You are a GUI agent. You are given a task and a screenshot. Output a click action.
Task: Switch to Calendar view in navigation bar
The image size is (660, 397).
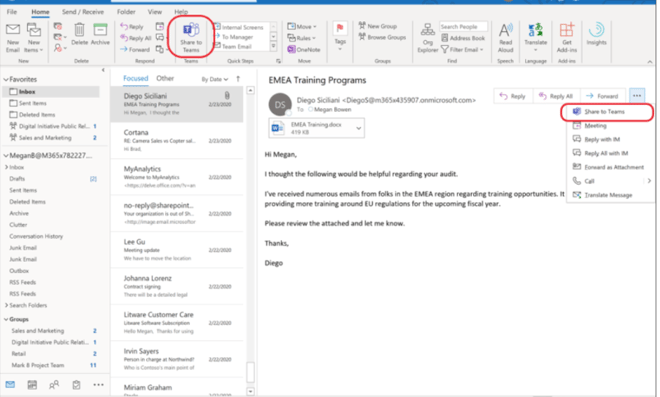(x=32, y=384)
